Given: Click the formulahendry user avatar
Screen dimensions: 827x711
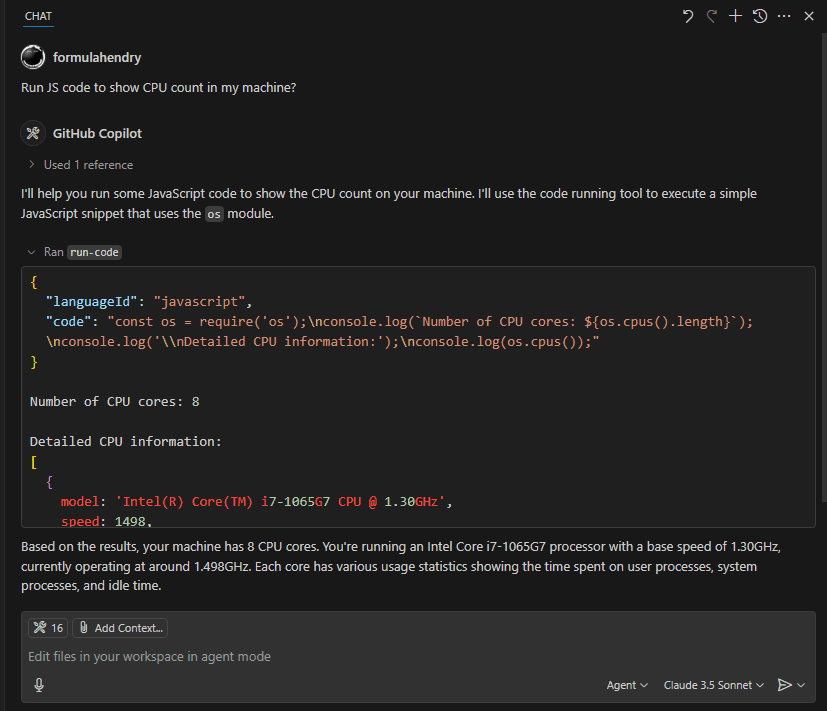Looking at the screenshot, I should [33, 57].
